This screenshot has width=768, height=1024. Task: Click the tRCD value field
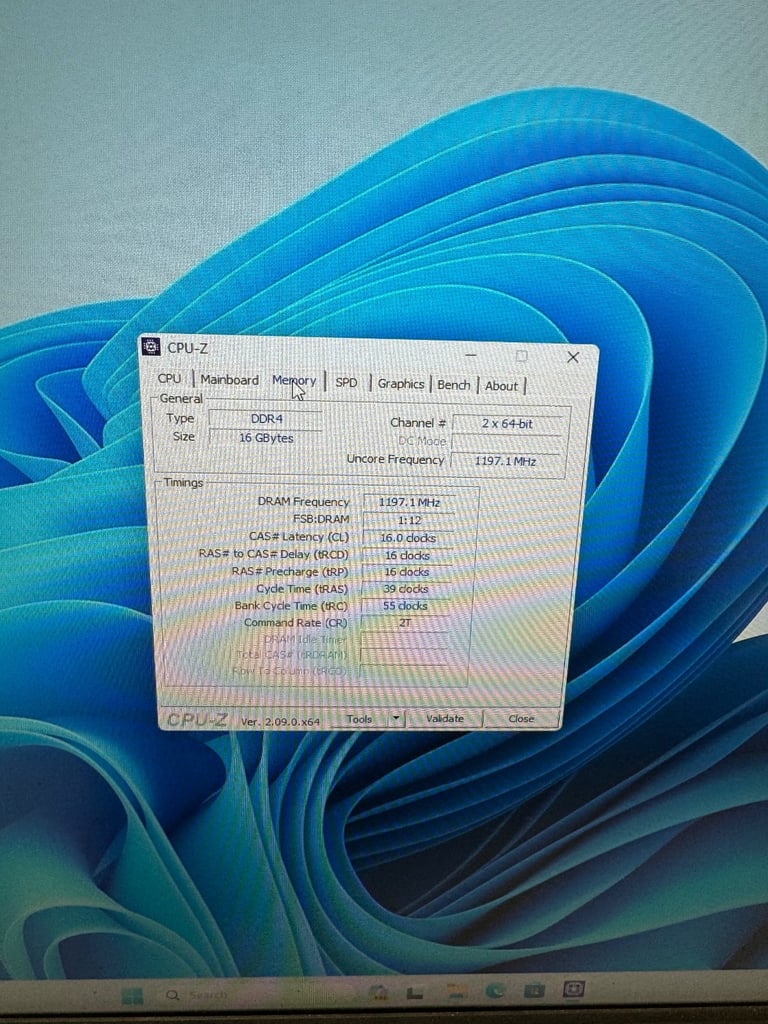[408, 555]
